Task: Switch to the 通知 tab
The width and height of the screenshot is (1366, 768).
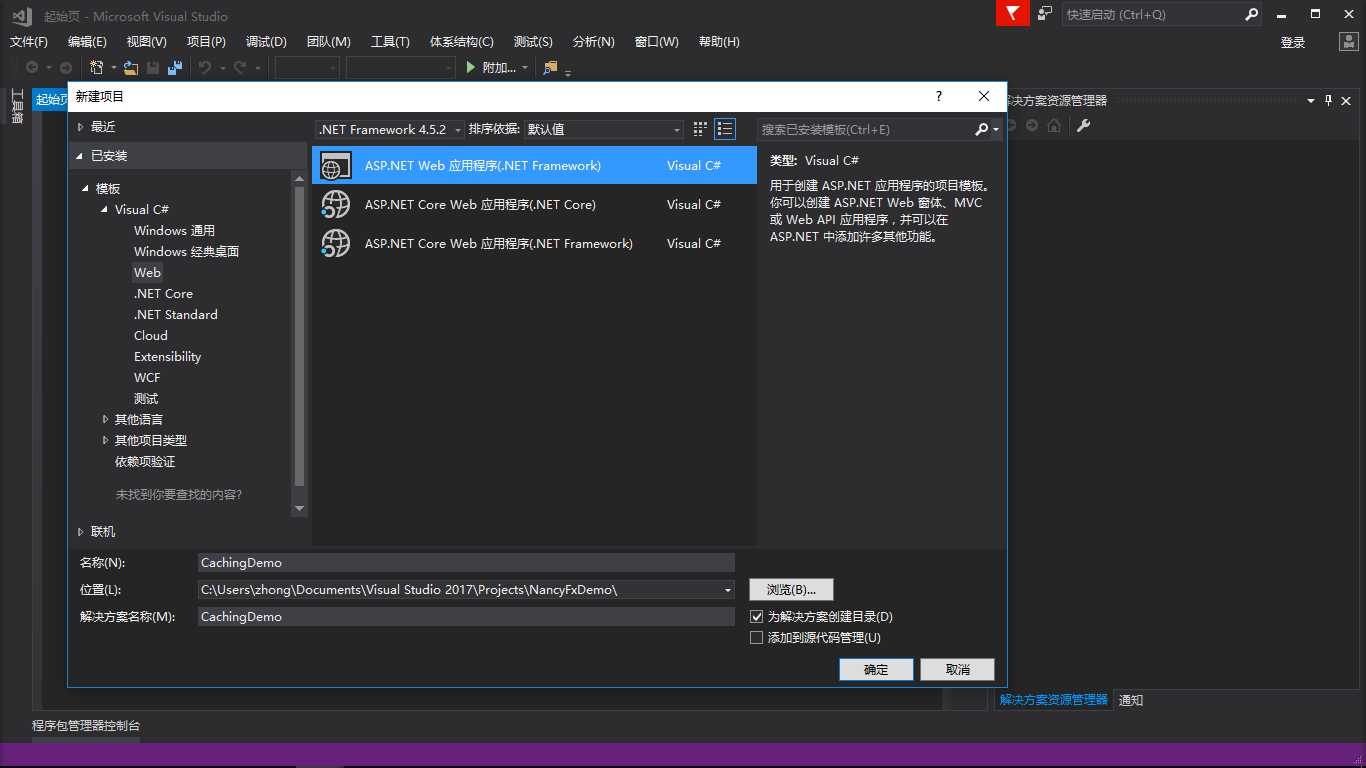Action: coord(1131,700)
